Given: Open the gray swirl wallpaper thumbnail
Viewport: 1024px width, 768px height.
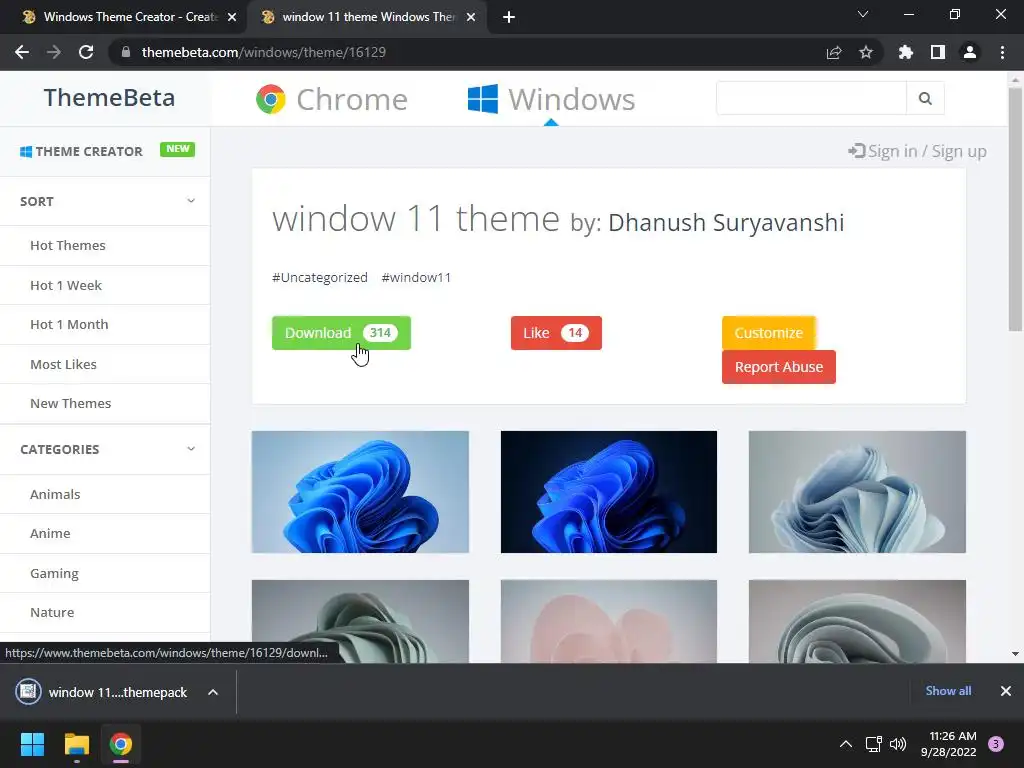Looking at the screenshot, I should pyautogui.click(x=857, y=621).
